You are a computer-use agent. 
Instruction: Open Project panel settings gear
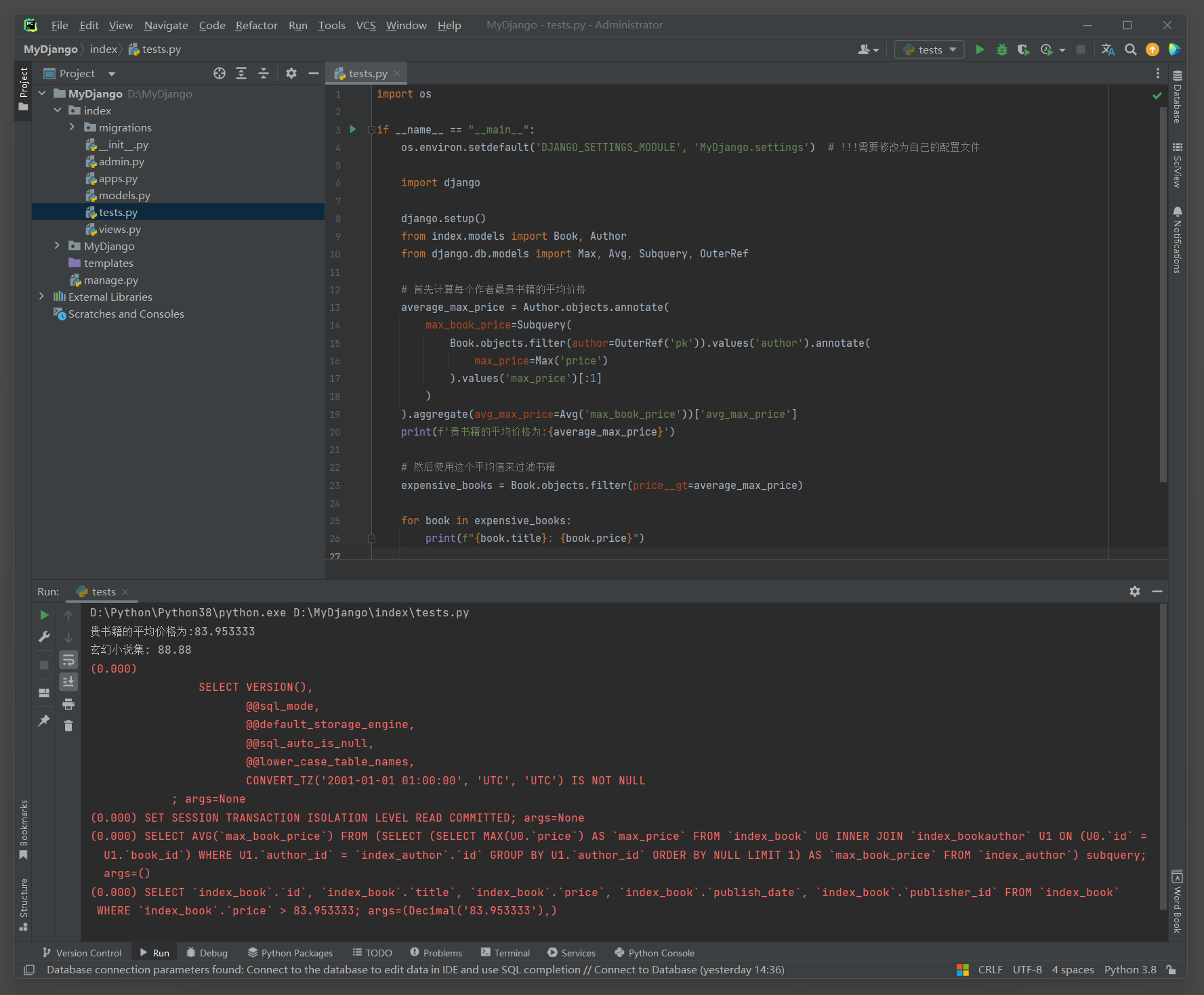[x=291, y=73]
